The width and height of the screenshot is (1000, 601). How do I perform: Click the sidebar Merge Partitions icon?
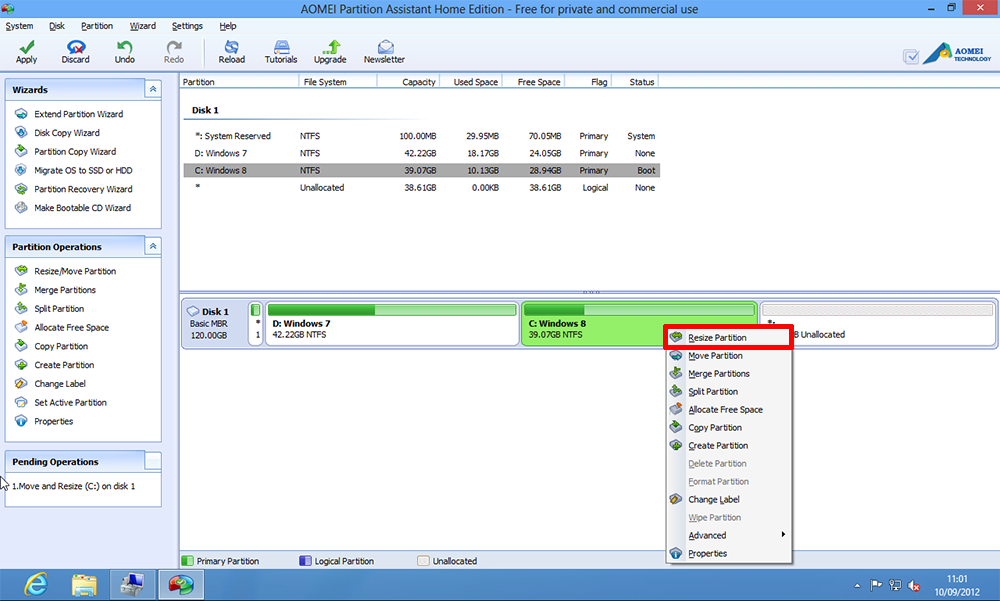point(21,290)
